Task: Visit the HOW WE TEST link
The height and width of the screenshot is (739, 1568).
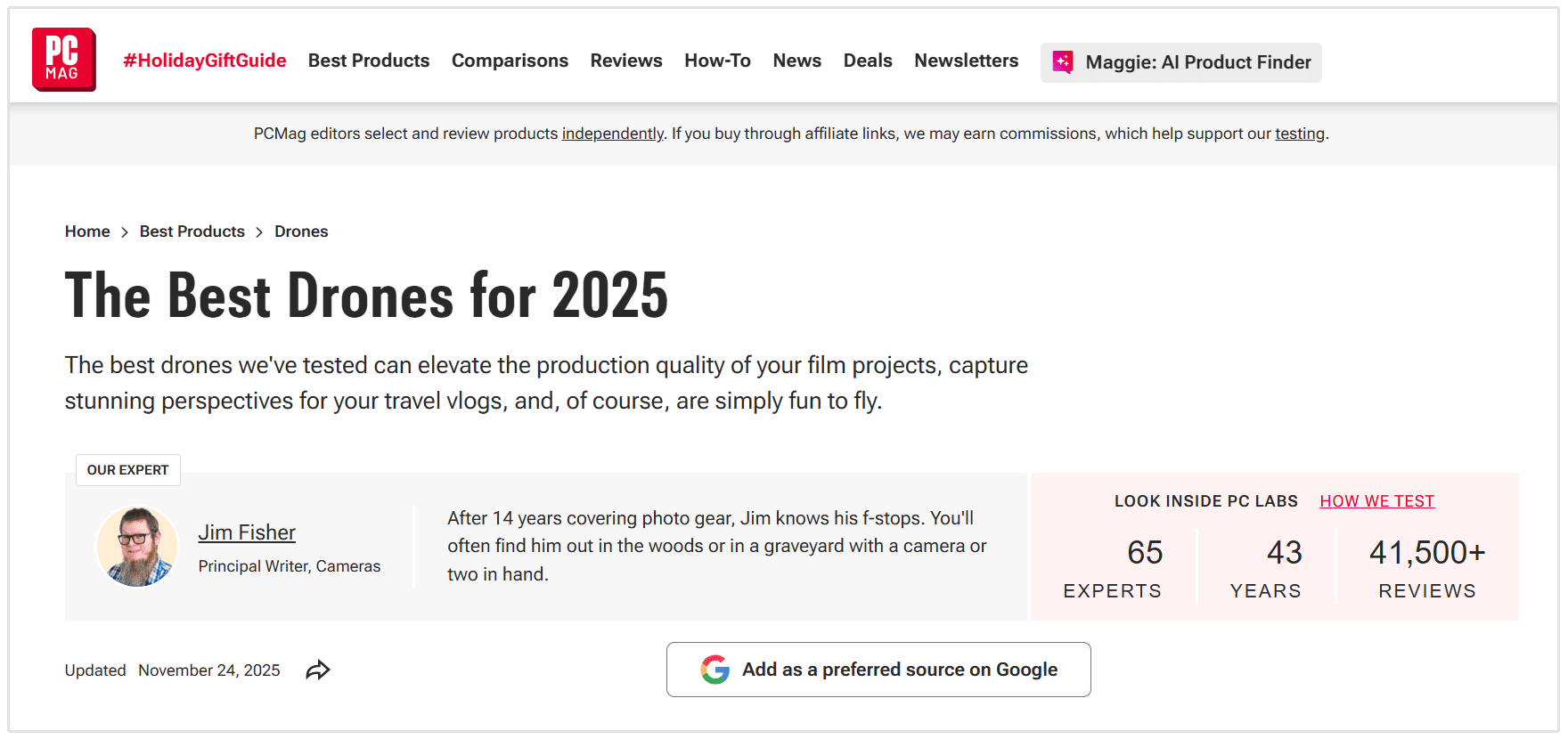Action: coord(1376,501)
